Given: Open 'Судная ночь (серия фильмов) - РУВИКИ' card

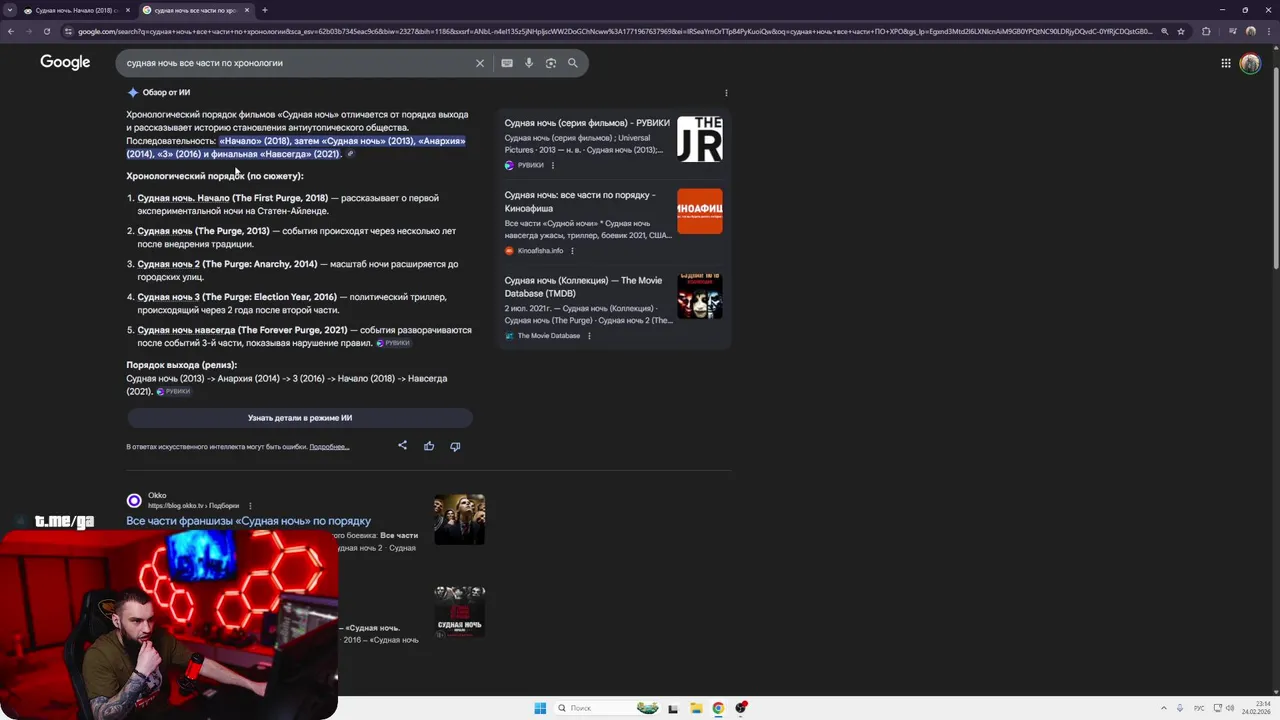Looking at the screenshot, I should tap(587, 123).
